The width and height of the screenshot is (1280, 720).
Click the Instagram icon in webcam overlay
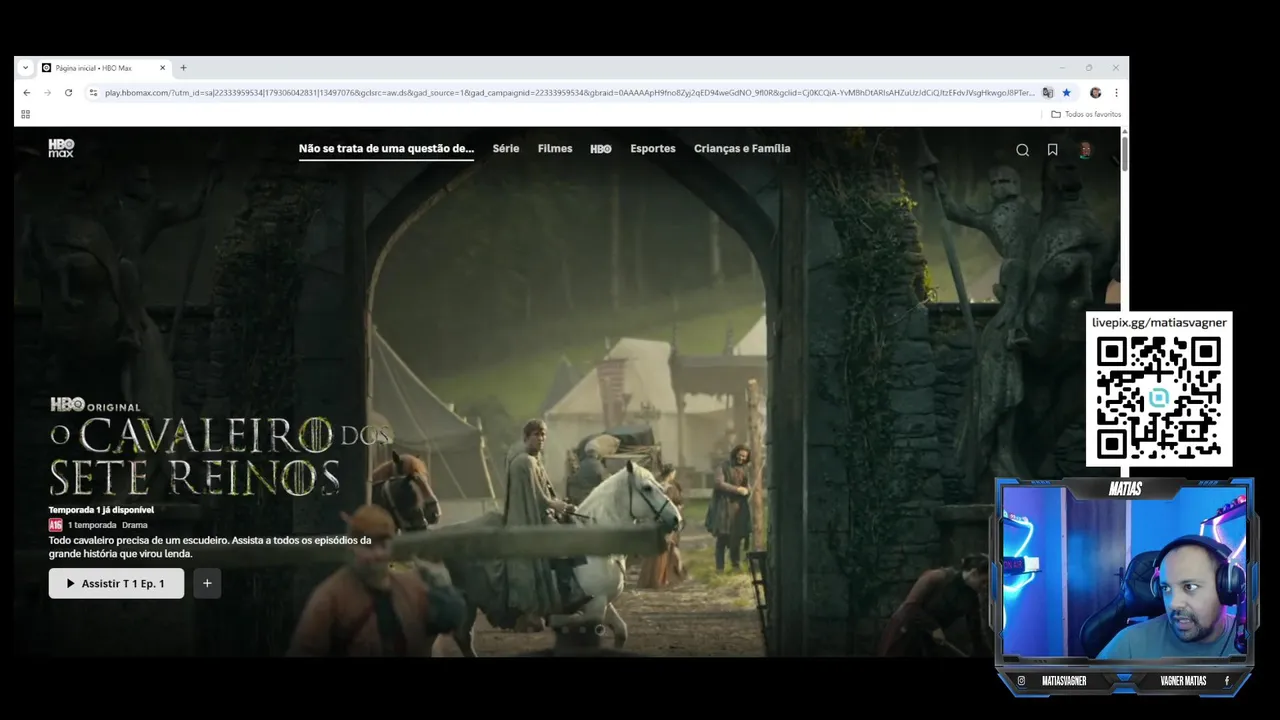(x=1021, y=681)
